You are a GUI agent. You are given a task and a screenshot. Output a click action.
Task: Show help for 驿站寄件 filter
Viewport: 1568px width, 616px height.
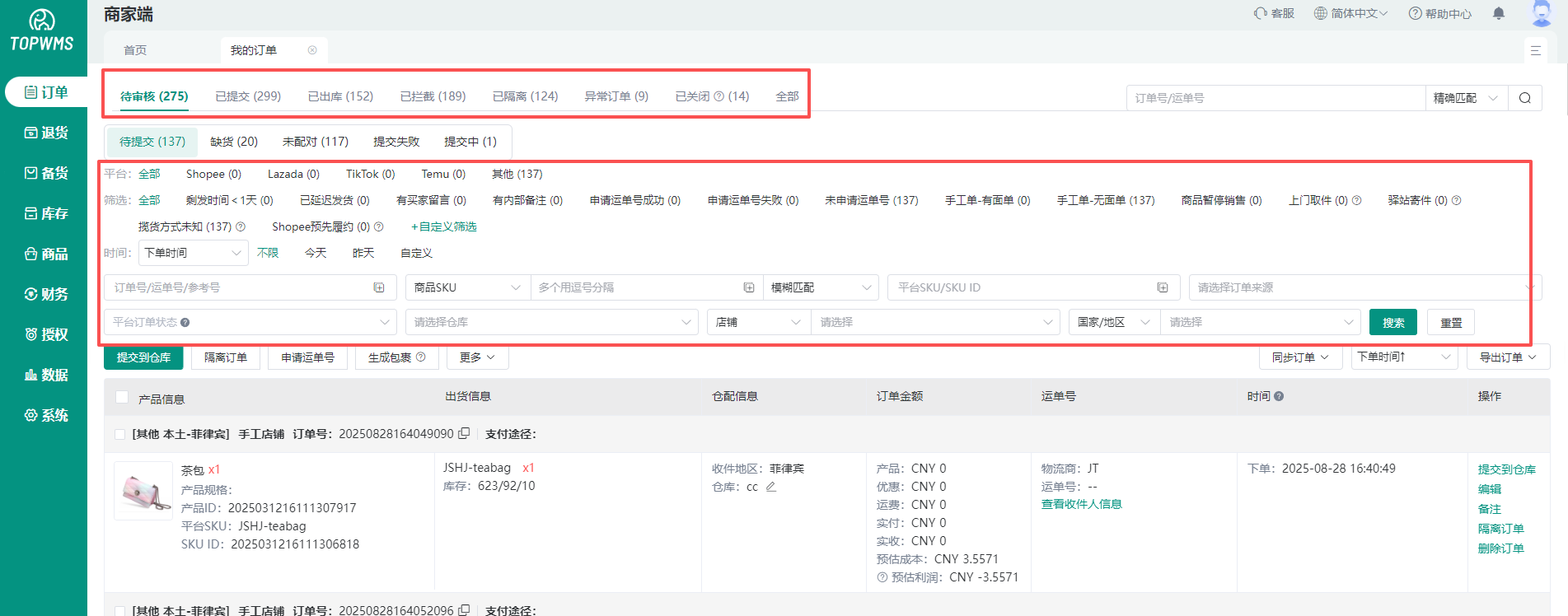1456,200
